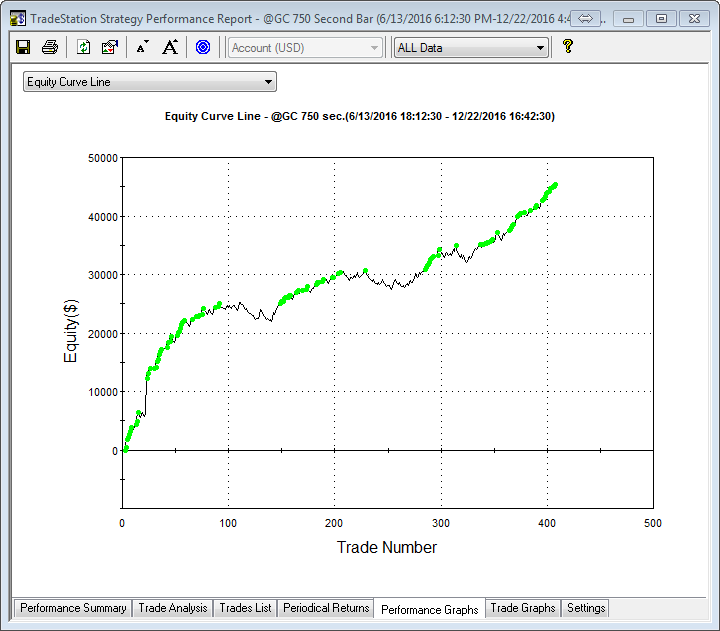Decrease font size with small A icon
The height and width of the screenshot is (631, 720).
143,47
